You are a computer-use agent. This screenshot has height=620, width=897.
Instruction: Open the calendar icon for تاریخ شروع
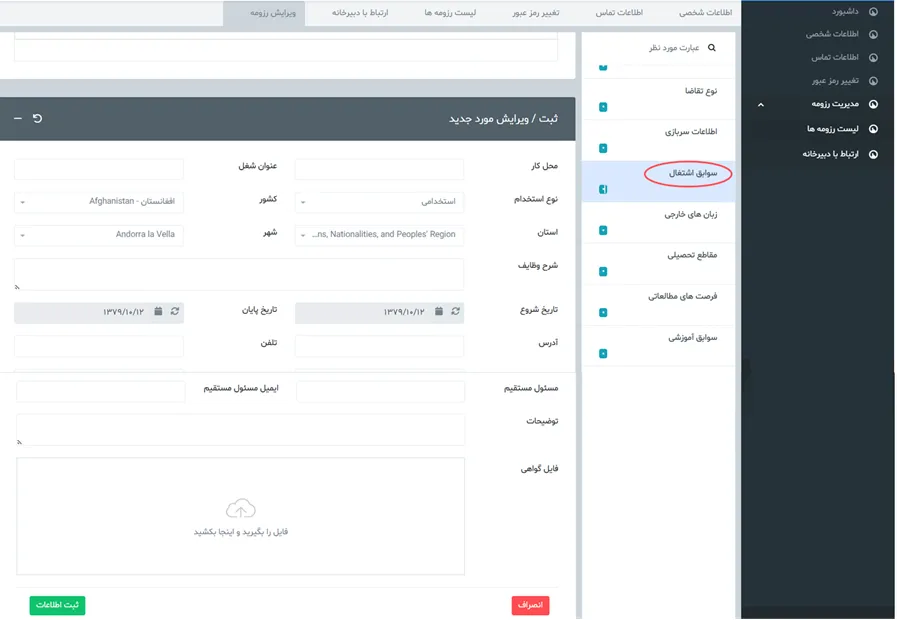438,312
